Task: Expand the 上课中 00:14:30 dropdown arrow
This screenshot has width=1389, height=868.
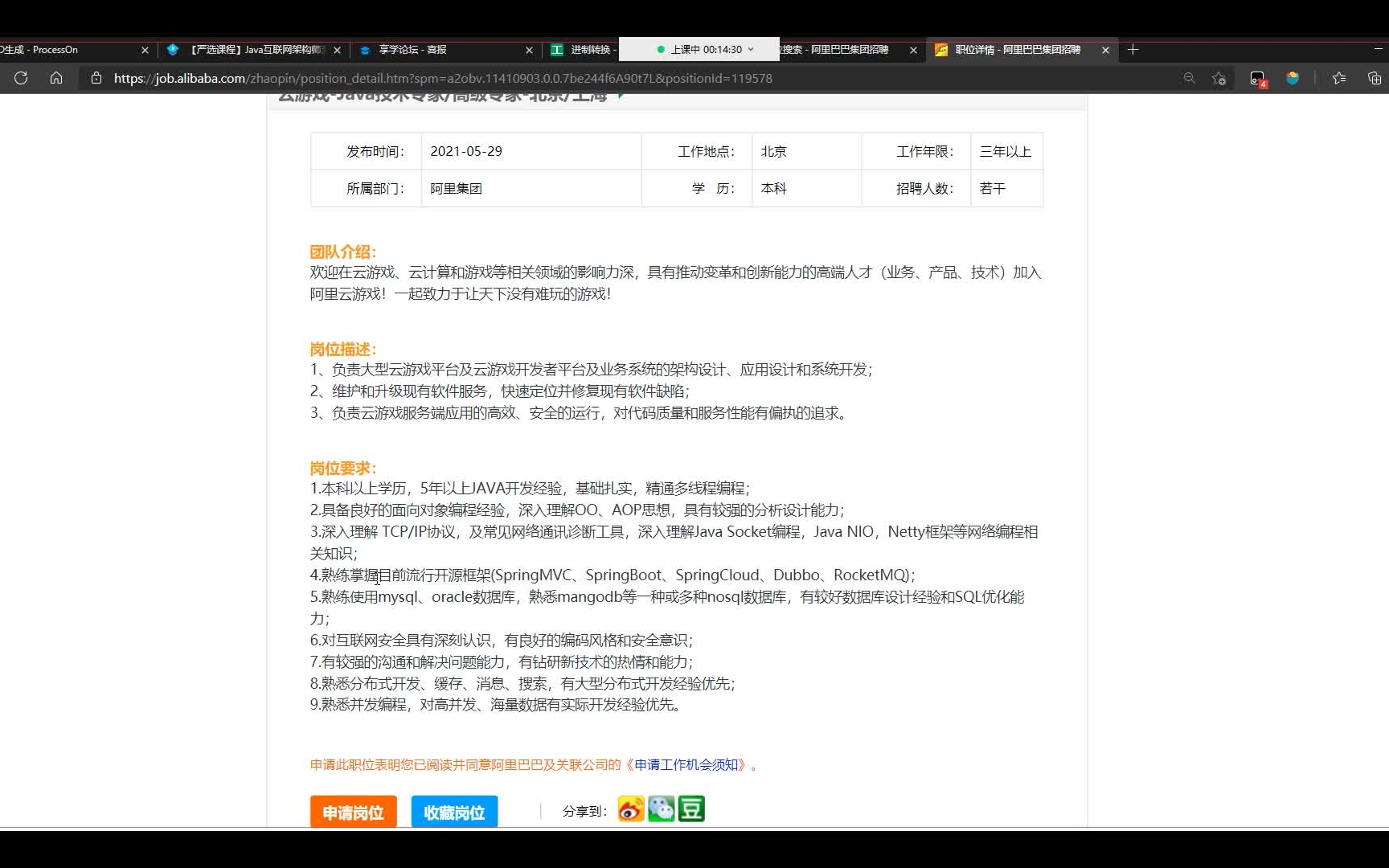Action: tap(752, 49)
